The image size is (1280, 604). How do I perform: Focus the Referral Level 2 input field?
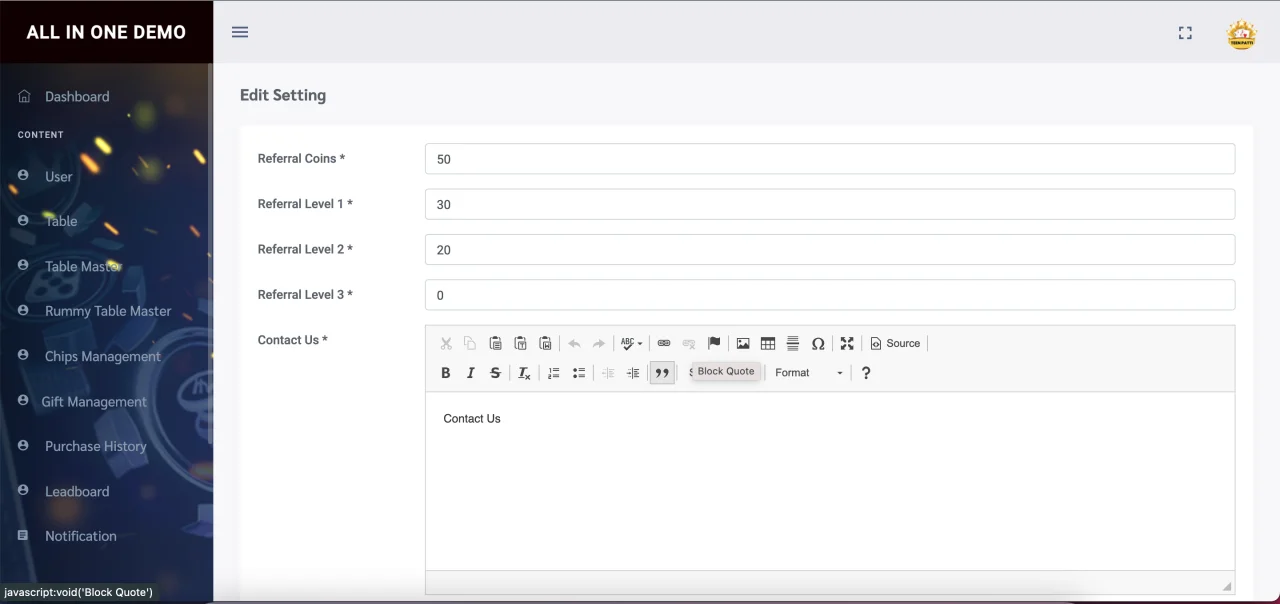tap(830, 250)
